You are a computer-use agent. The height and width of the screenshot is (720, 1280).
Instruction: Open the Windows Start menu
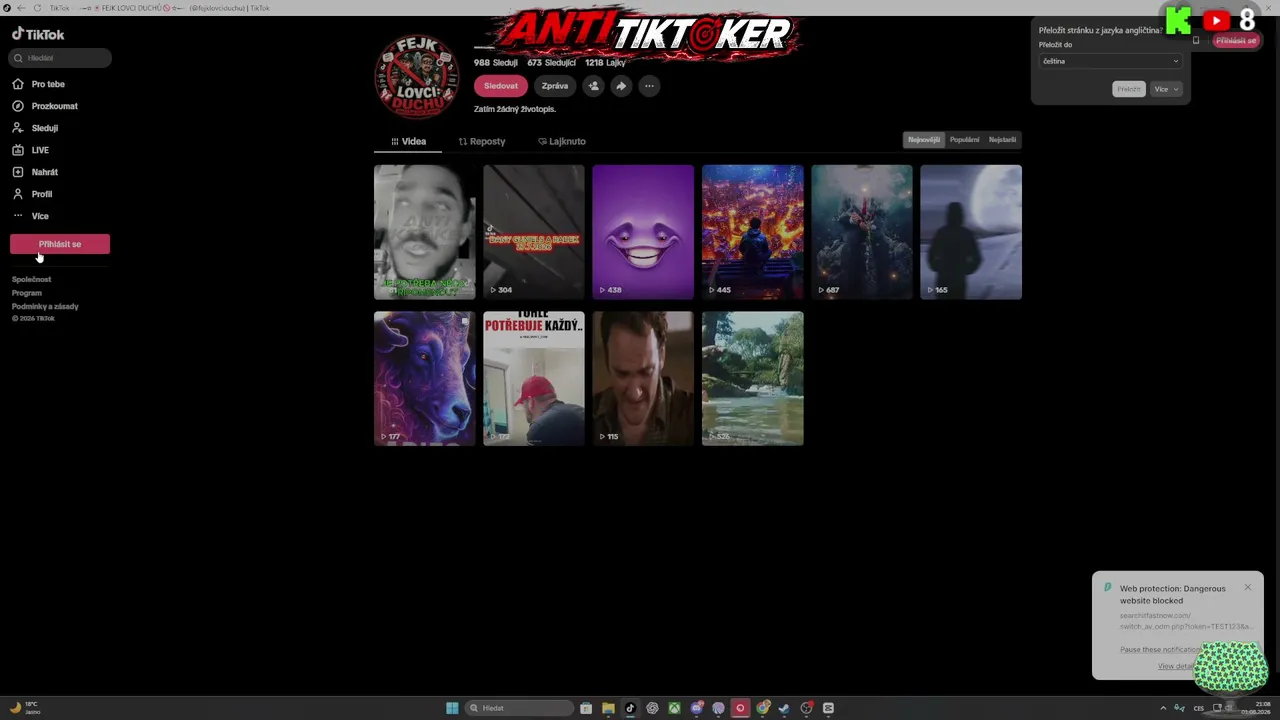coord(452,708)
